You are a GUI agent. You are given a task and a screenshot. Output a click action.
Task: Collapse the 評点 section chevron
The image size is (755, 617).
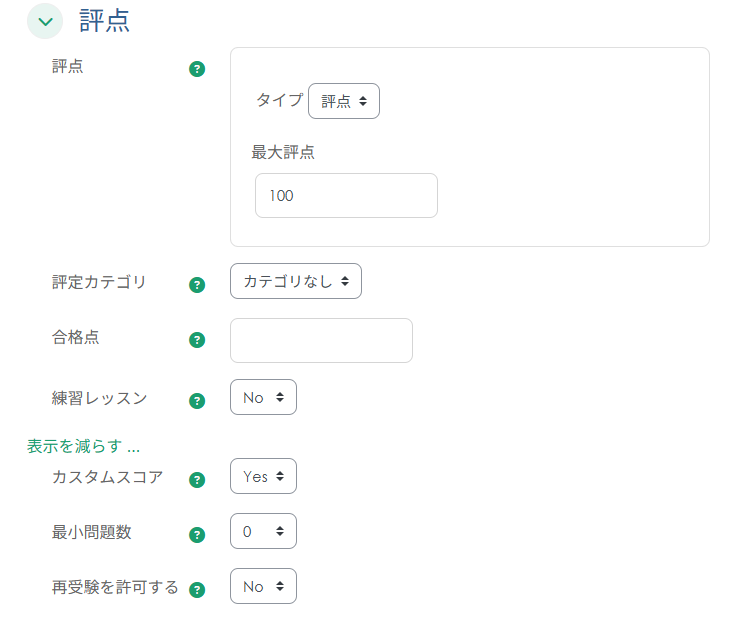click(x=45, y=21)
